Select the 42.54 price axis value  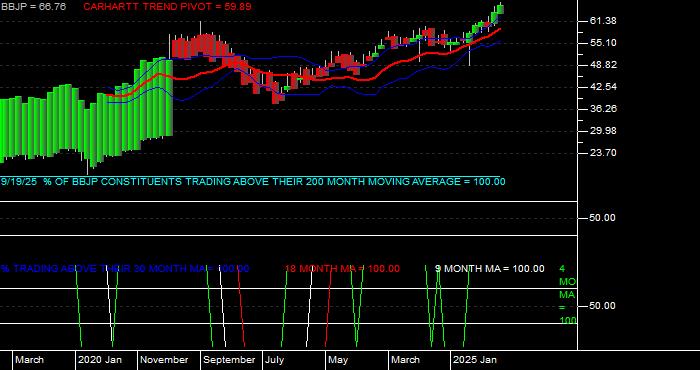(603, 87)
